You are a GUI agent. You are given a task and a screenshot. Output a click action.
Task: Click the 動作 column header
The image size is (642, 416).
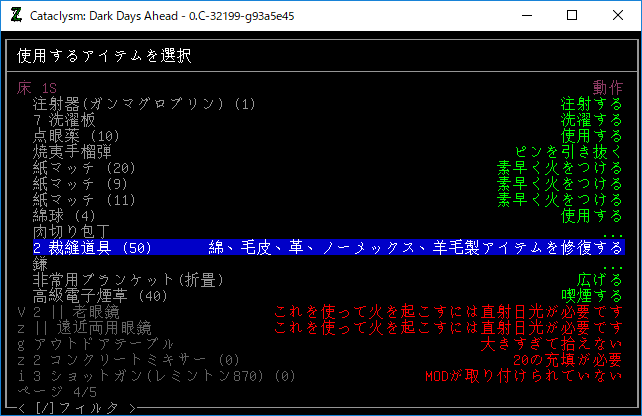(607, 87)
